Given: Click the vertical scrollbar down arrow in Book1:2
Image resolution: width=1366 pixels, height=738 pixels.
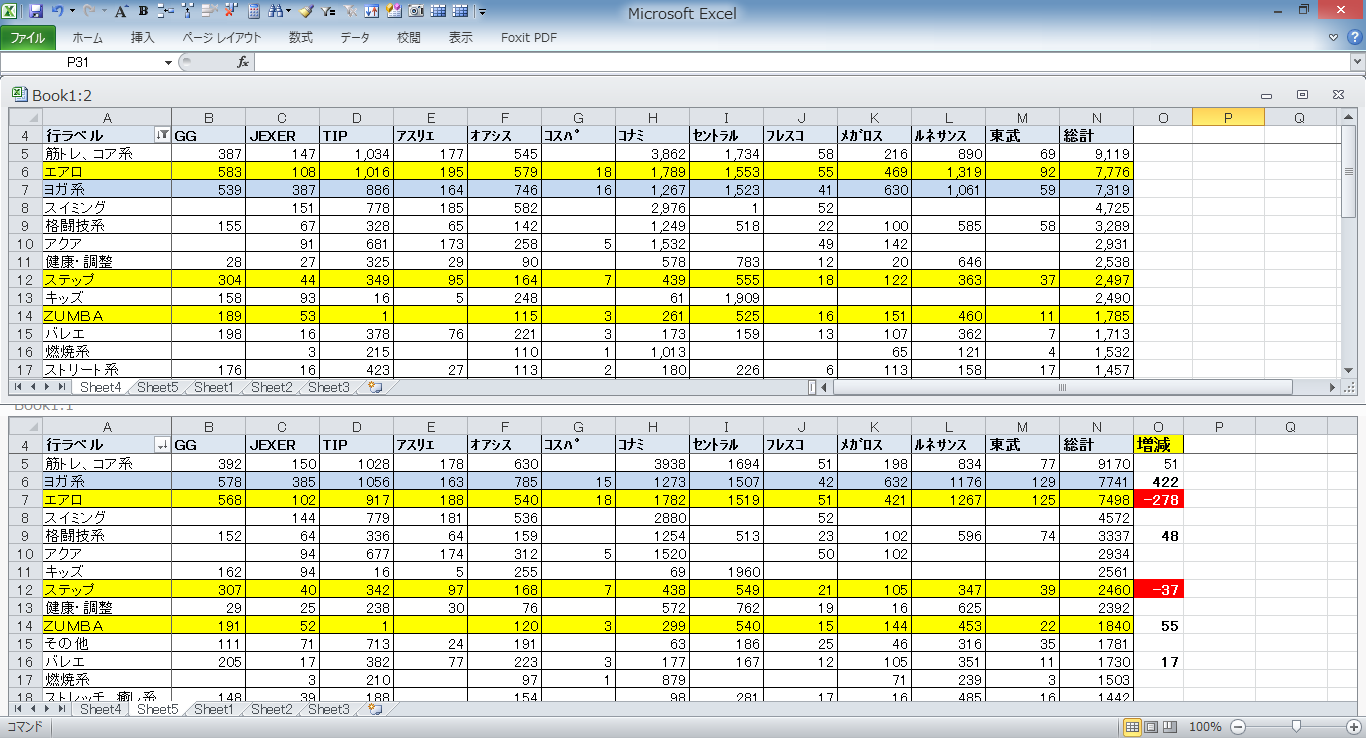Looking at the screenshot, I should 1347,370.
